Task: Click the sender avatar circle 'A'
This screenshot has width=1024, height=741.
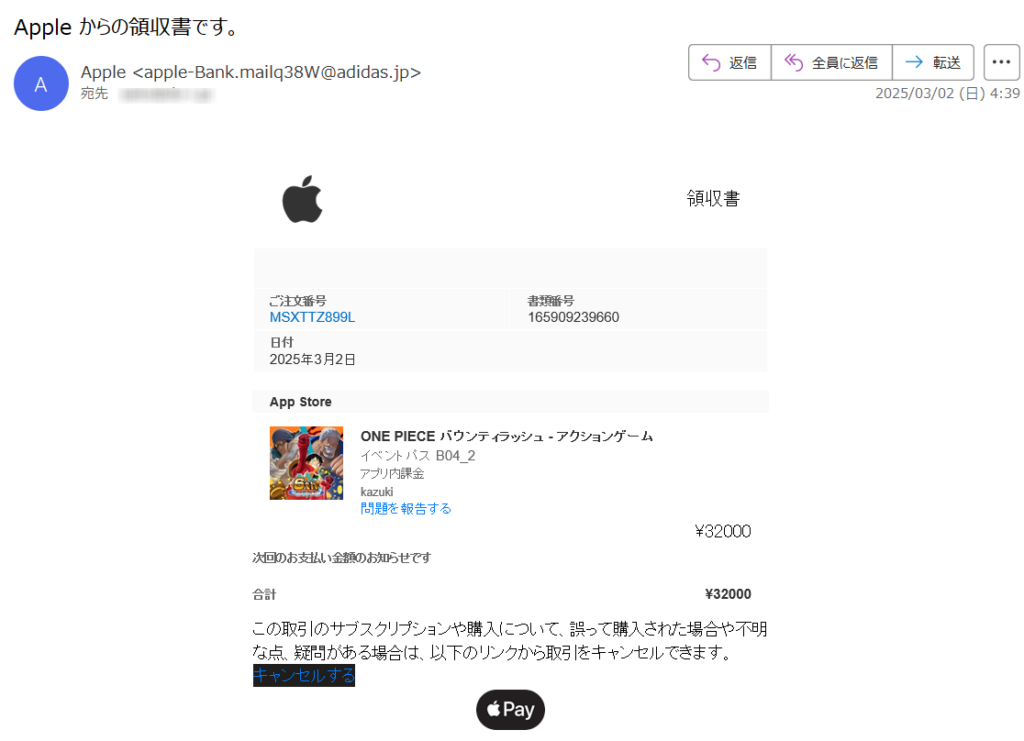Action: click(x=41, y=84)
